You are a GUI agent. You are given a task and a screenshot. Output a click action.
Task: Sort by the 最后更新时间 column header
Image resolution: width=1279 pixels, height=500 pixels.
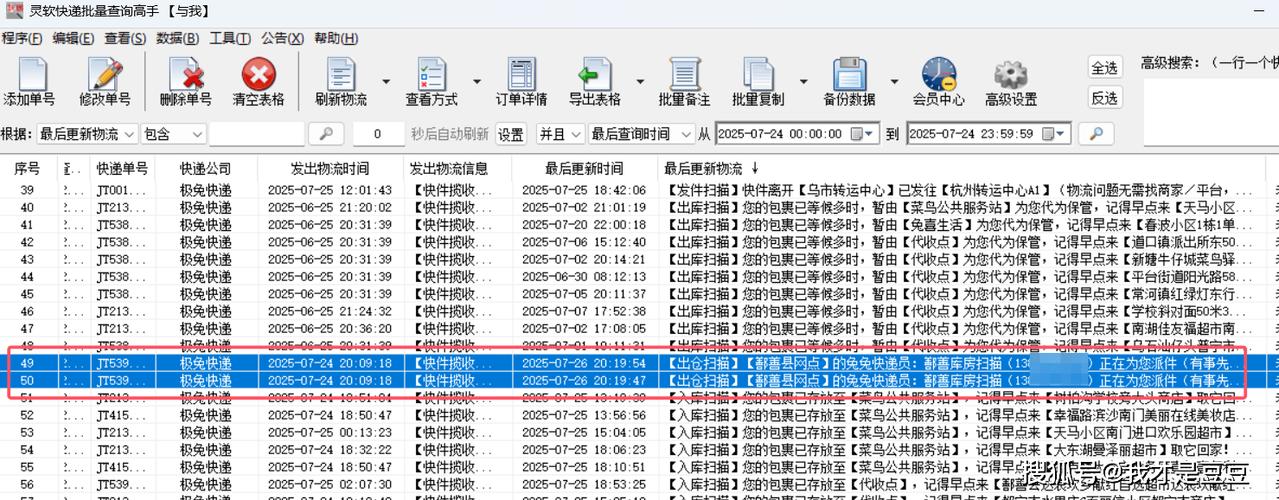click(x=584, y=168)
